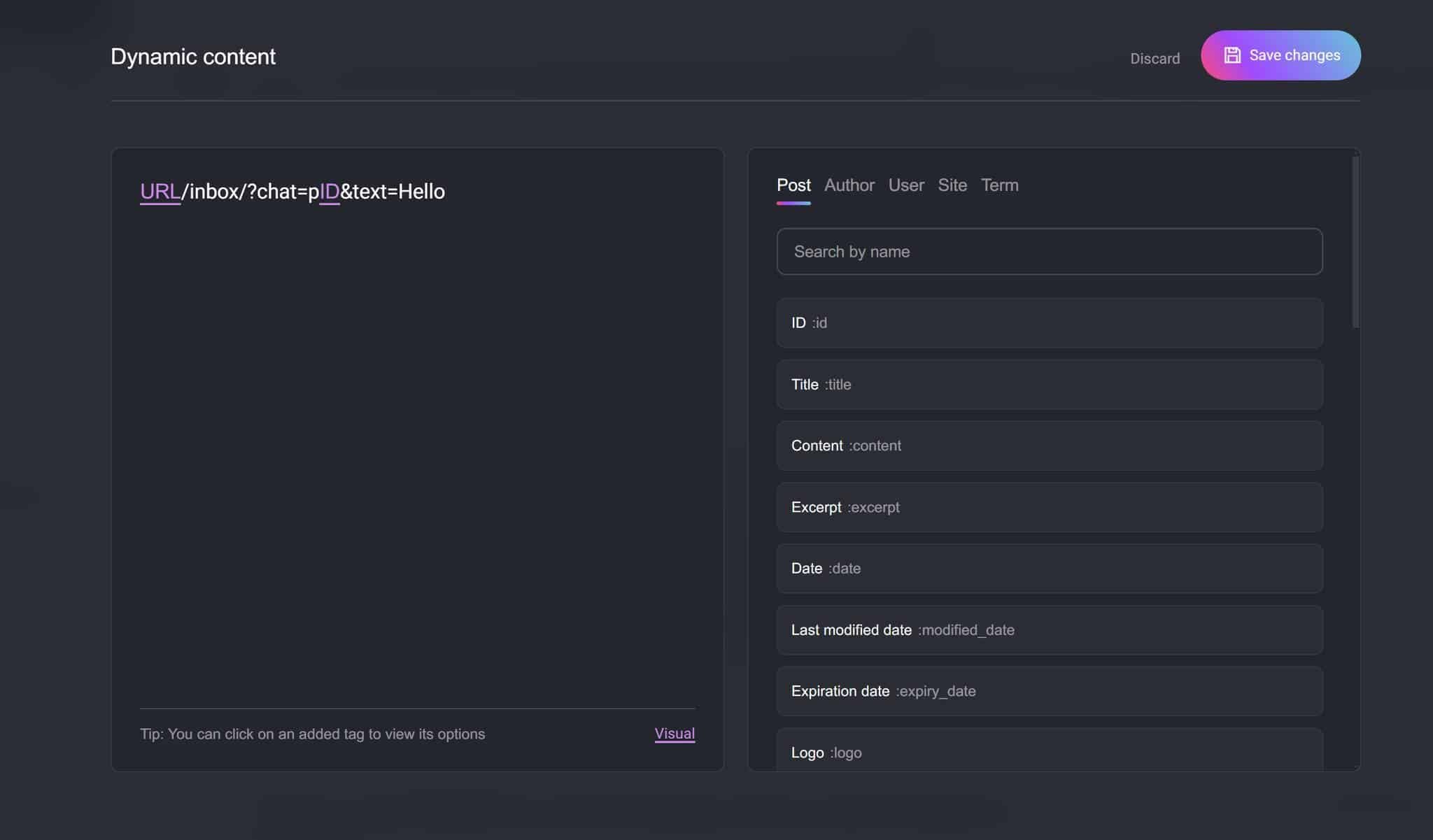Click the ID tag inside the URL
Viewport: 1433px width, 840px height.
pyautogui.click(x=330, y=191)
